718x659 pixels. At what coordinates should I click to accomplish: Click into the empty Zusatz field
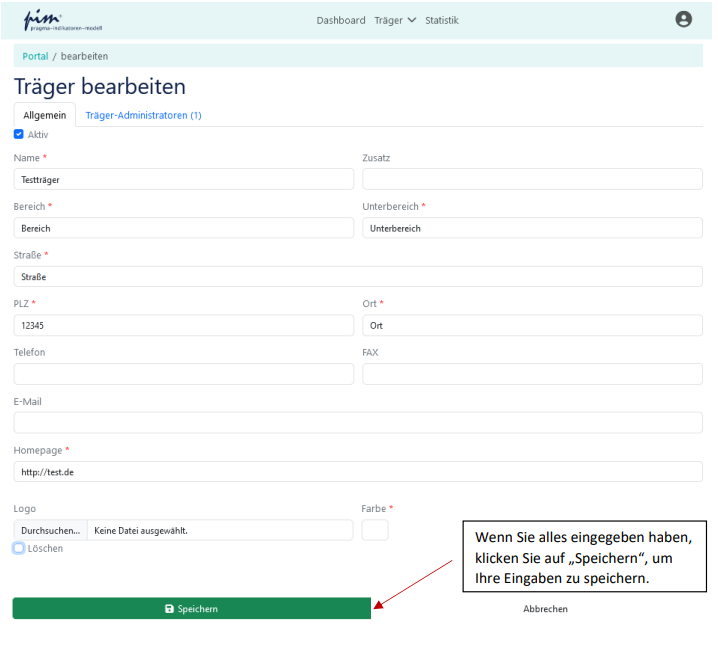[532, 179]
